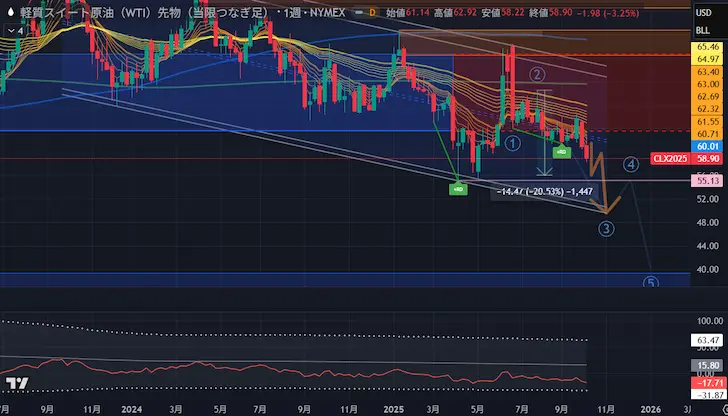
Task: Toggle market status dash next to NYMEX
Action: [x=353, y=13]
